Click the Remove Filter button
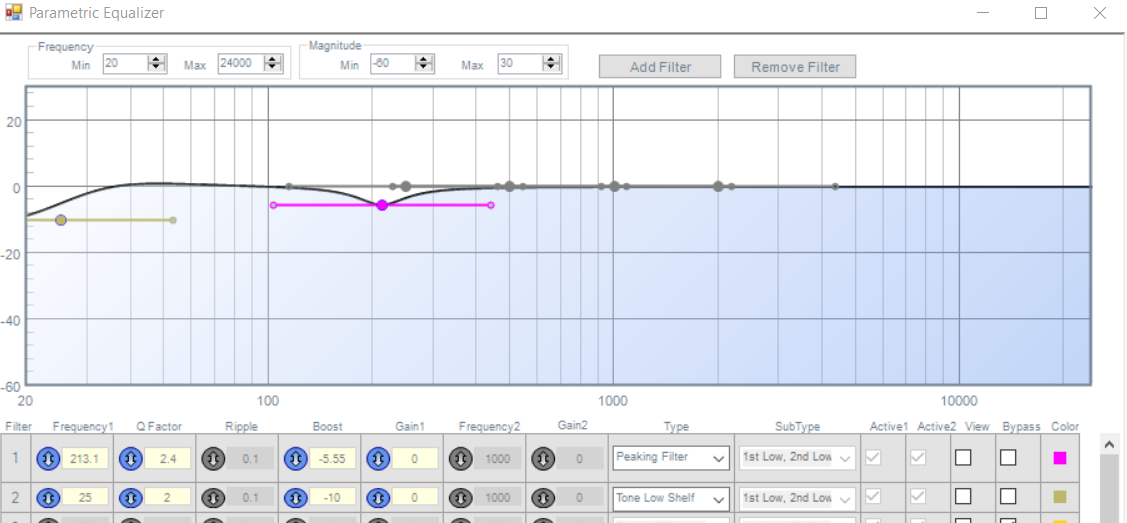1127x523 pixels. click(x=794, y=67)
